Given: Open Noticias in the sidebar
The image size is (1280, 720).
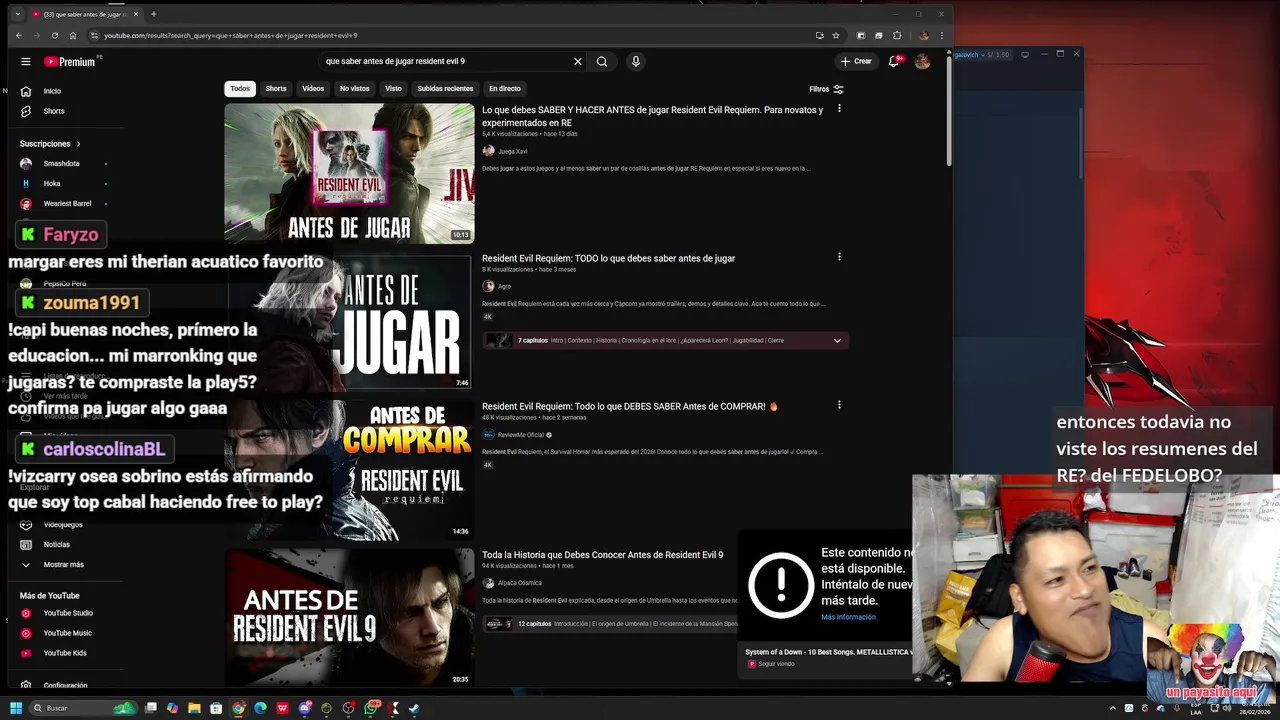Looking at the screenshot, I should 56,545.
